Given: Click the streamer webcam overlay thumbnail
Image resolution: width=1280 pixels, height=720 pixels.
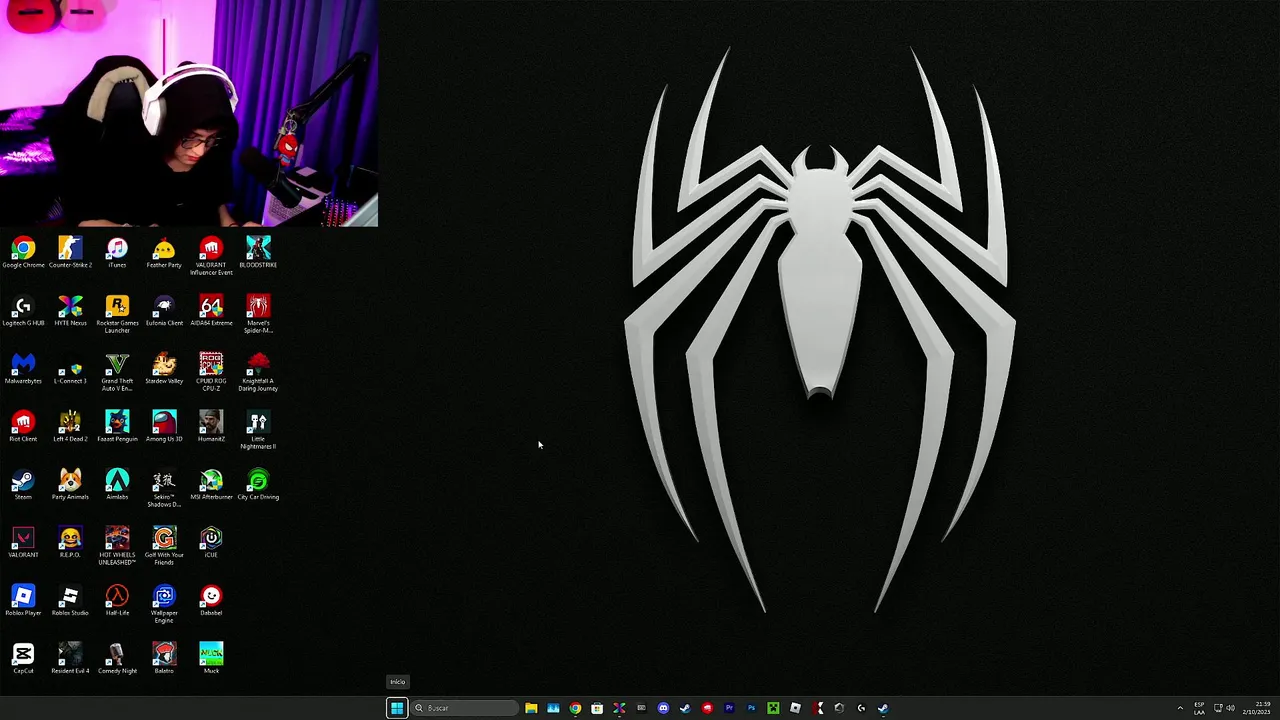Looking at the screenshot, I should point(189,113).
